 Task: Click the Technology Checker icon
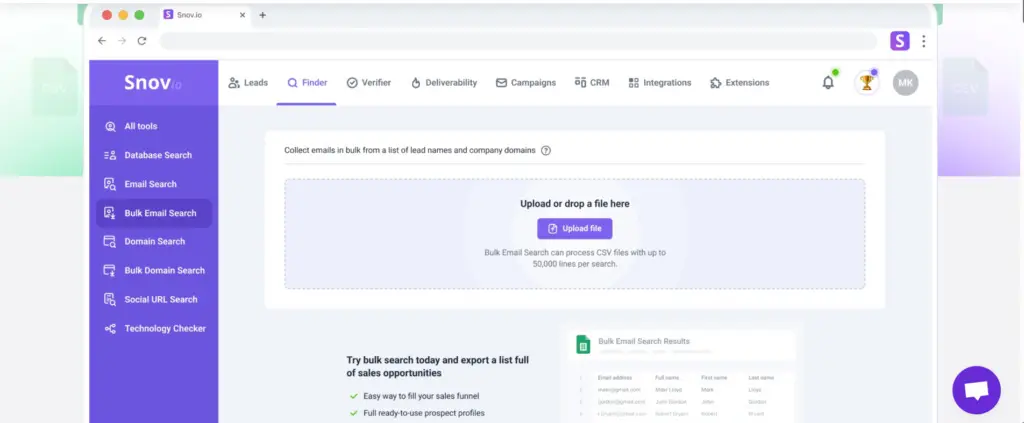tap(110, 329)
